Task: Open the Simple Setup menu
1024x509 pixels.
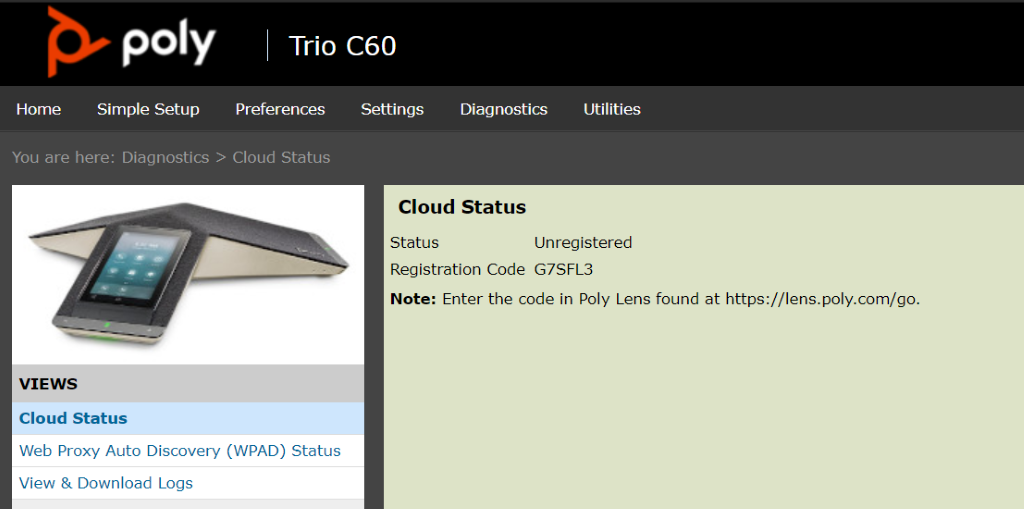Action: coord(148,109)
